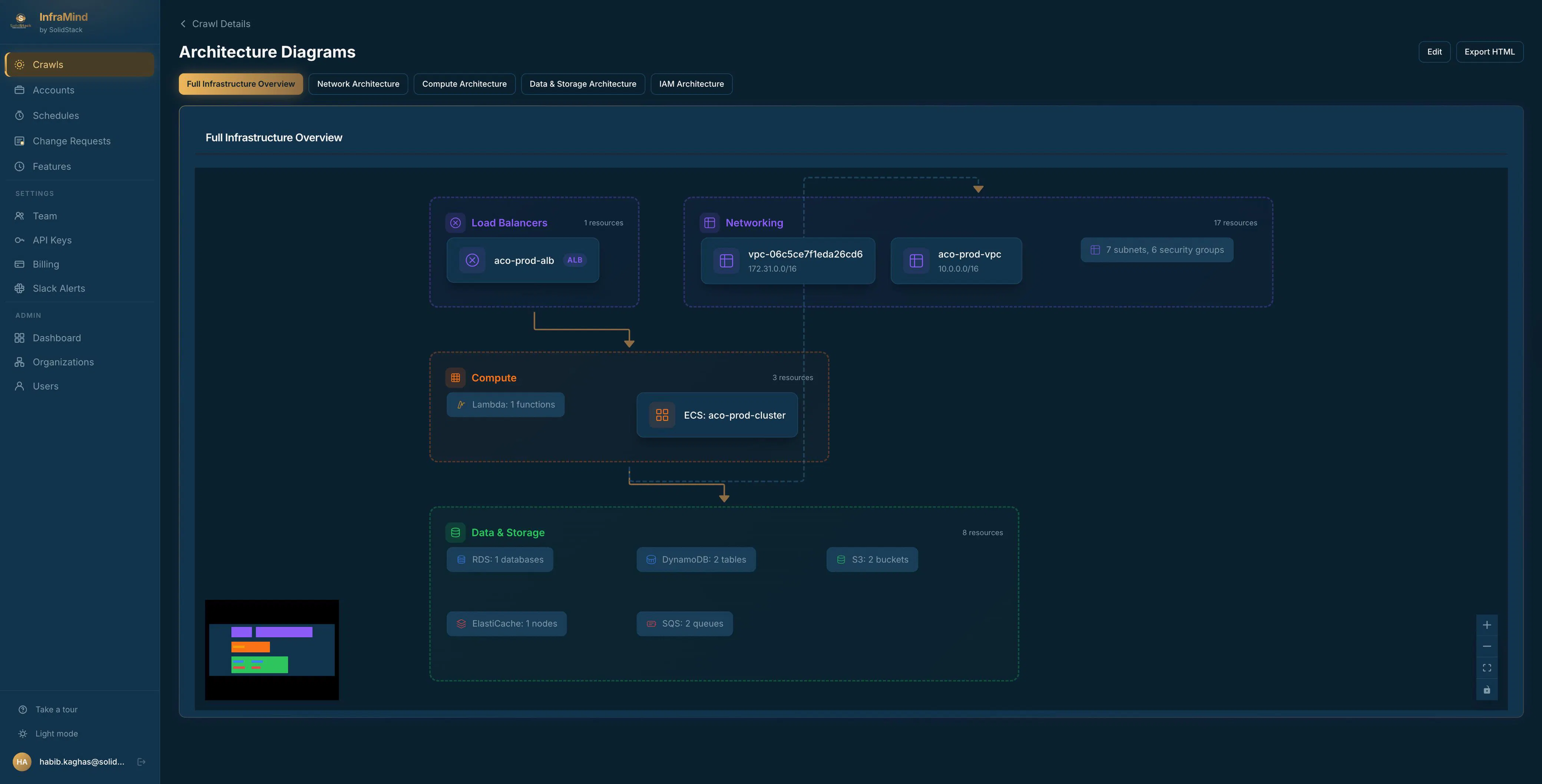Zoom in with the plus control
The height and width of the screenshot is (784, 1542).
[x=1487, y=625]
